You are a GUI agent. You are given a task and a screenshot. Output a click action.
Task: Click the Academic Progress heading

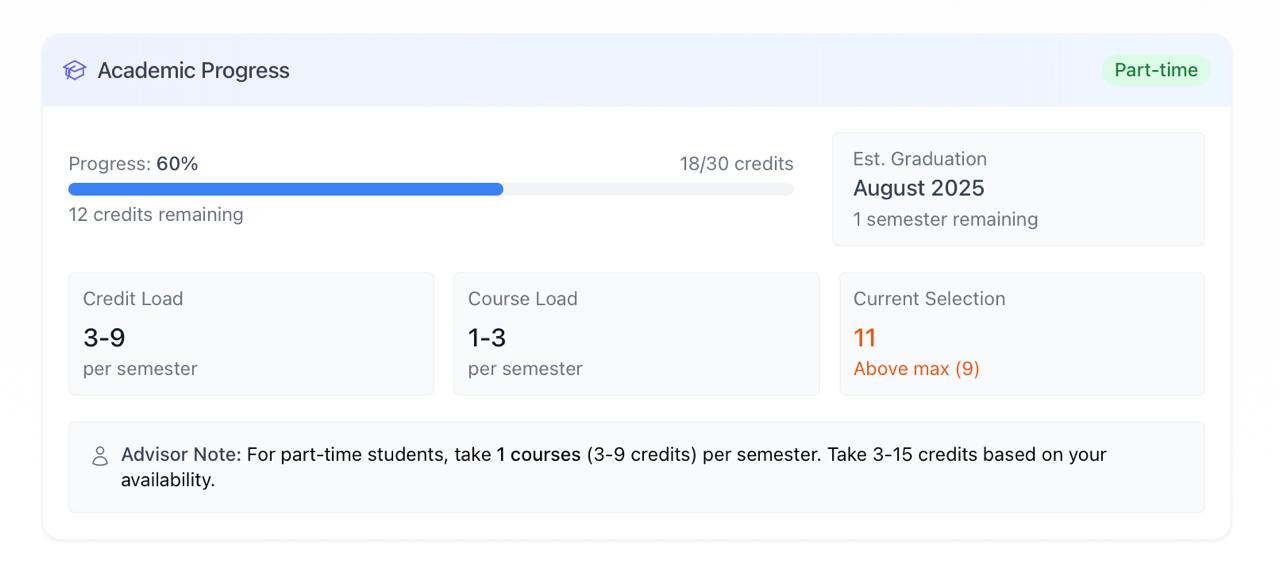pyautogui.click(x=193, y=70)
